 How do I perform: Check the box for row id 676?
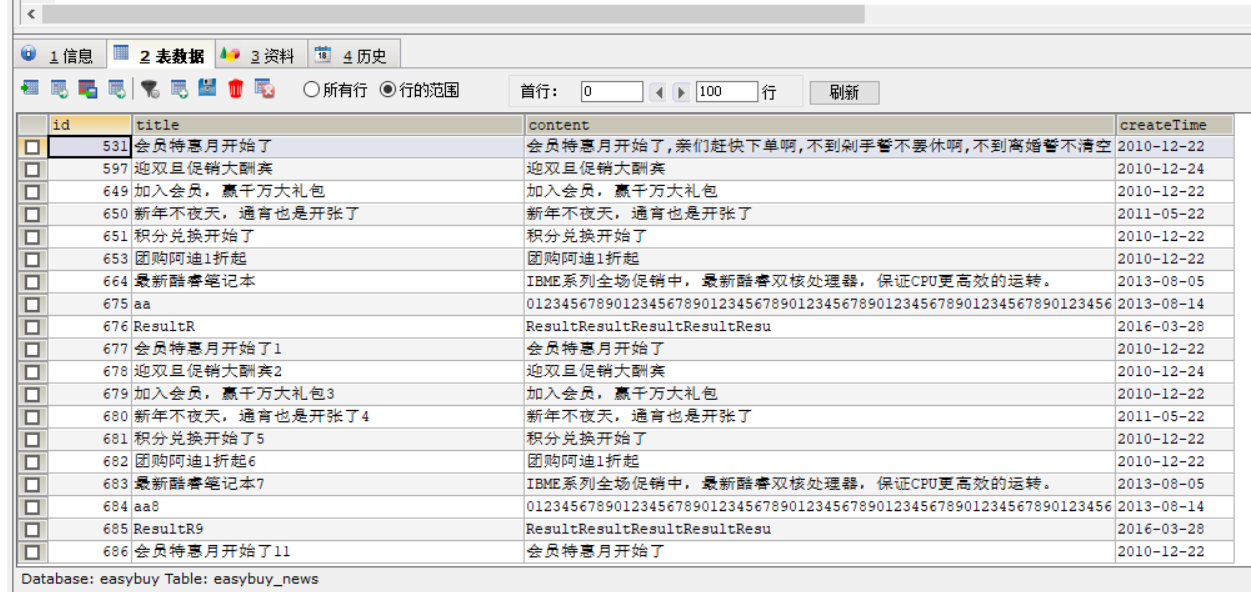click(33, 327)
